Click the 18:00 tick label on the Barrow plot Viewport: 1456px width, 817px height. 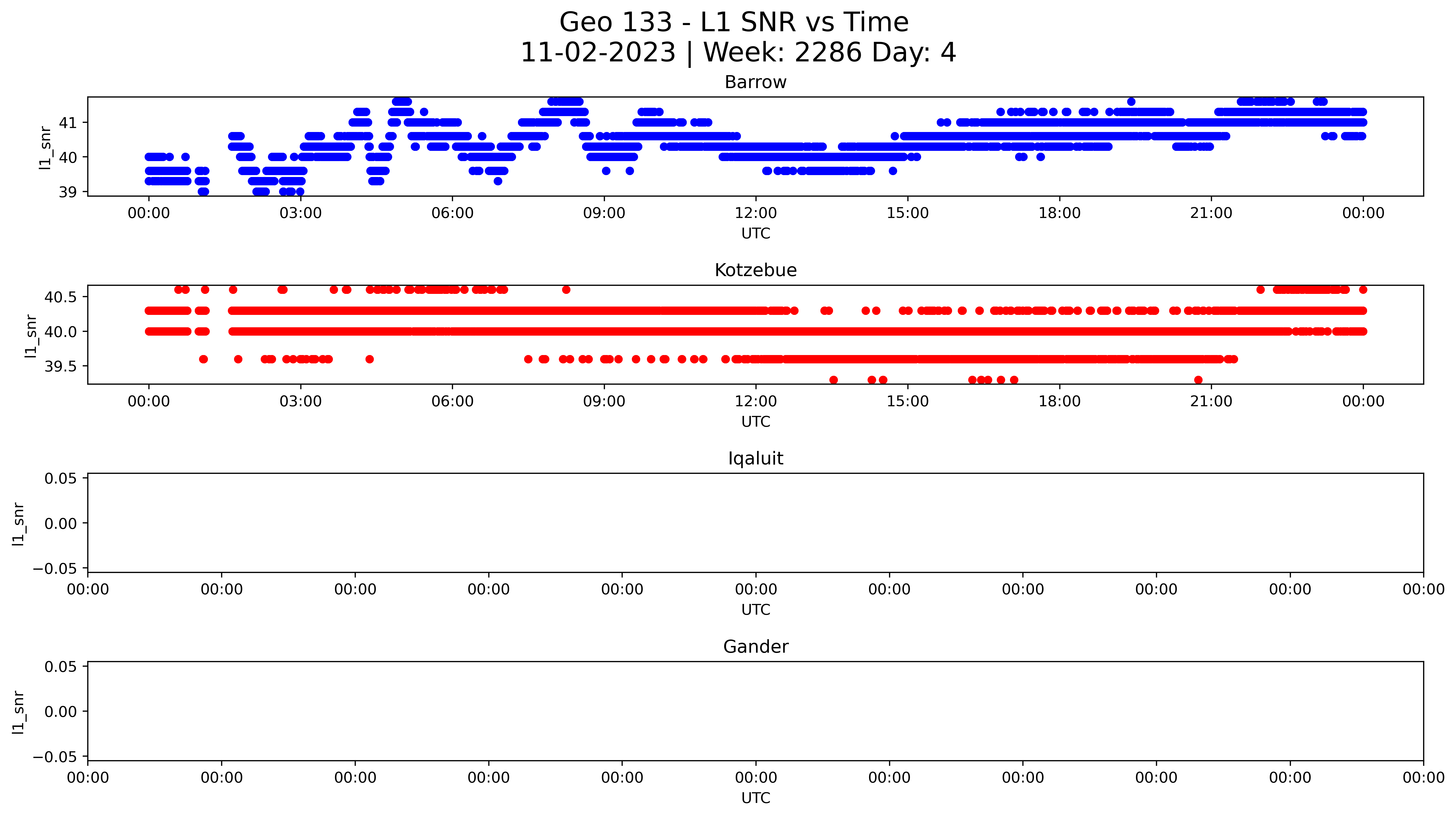point(1059,214)
